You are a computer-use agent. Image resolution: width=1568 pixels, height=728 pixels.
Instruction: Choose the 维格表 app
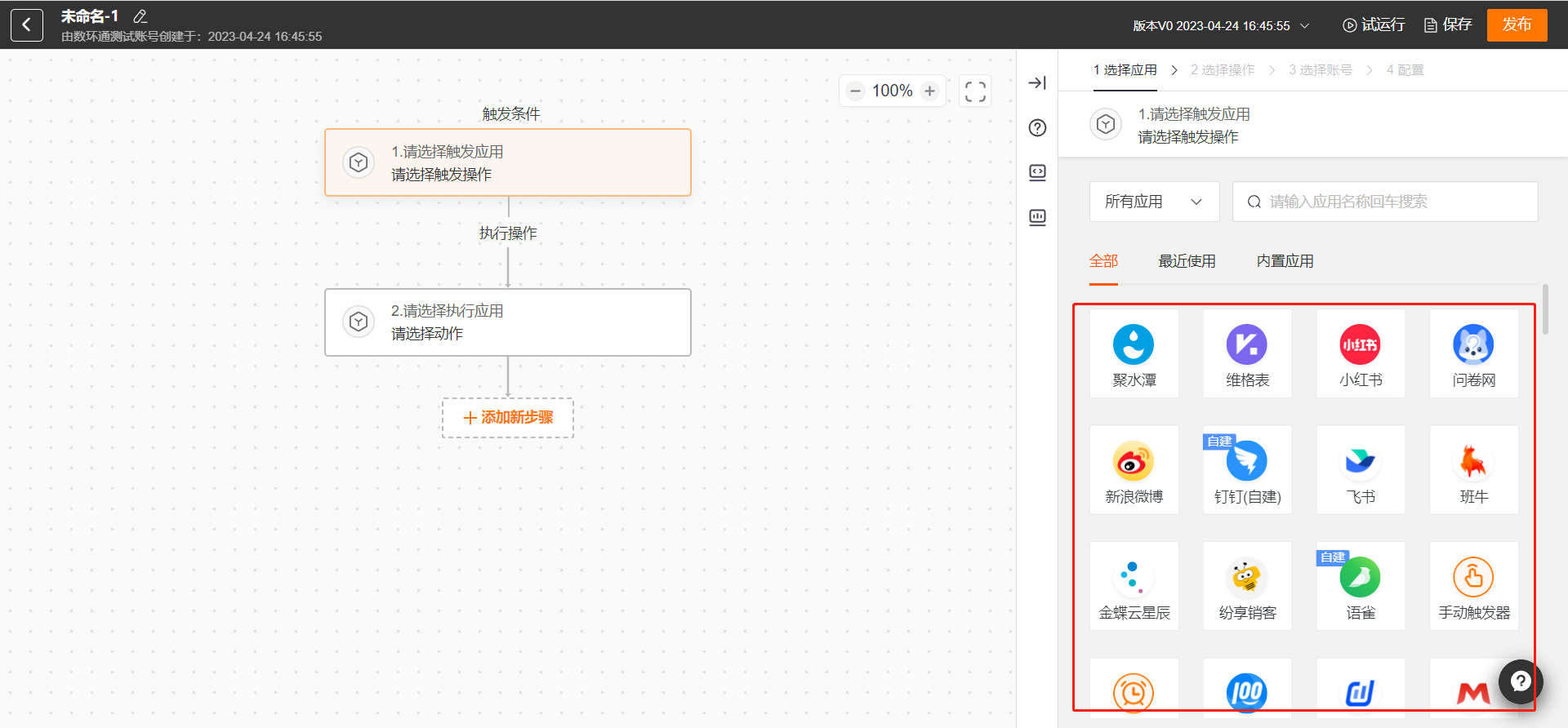pyautogui.click(x=1247, y=353)
